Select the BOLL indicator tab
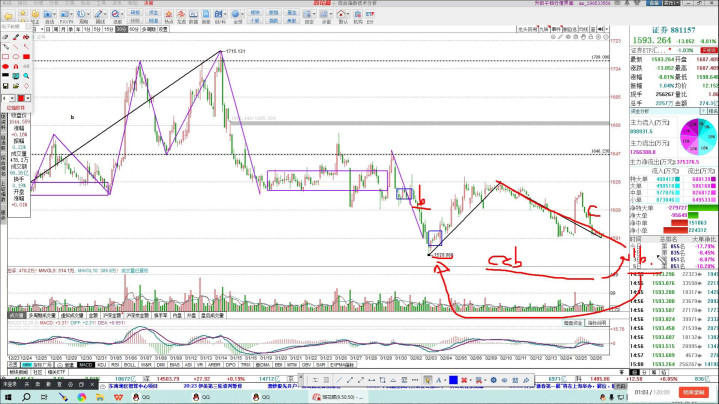 [130, 365]
